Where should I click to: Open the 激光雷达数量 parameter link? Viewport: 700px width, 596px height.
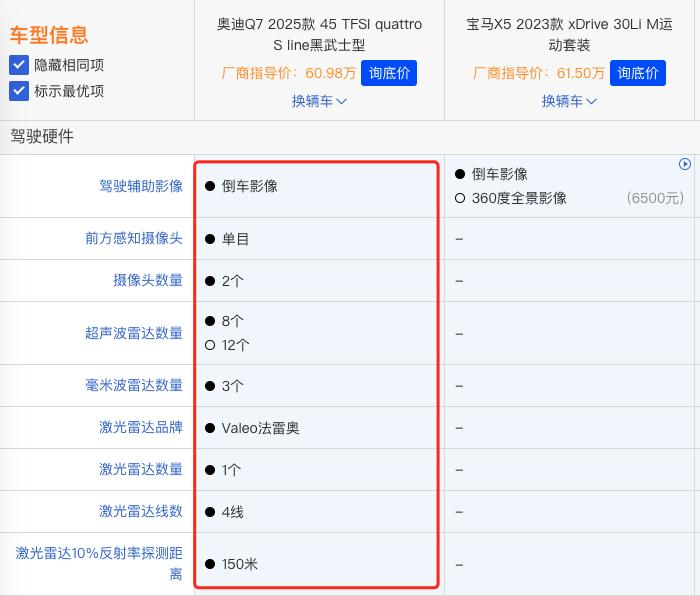(x=141, y=469)
